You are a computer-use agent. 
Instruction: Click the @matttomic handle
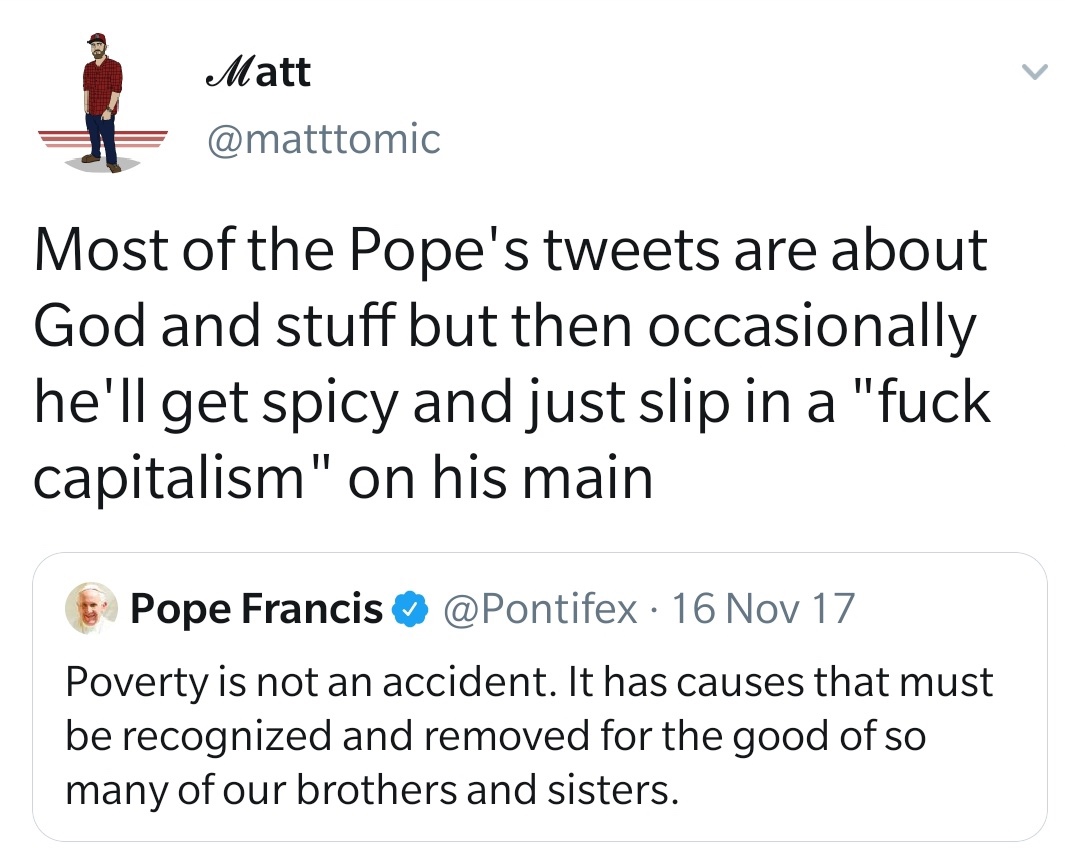pyautogui.click(x=322, y=139)
